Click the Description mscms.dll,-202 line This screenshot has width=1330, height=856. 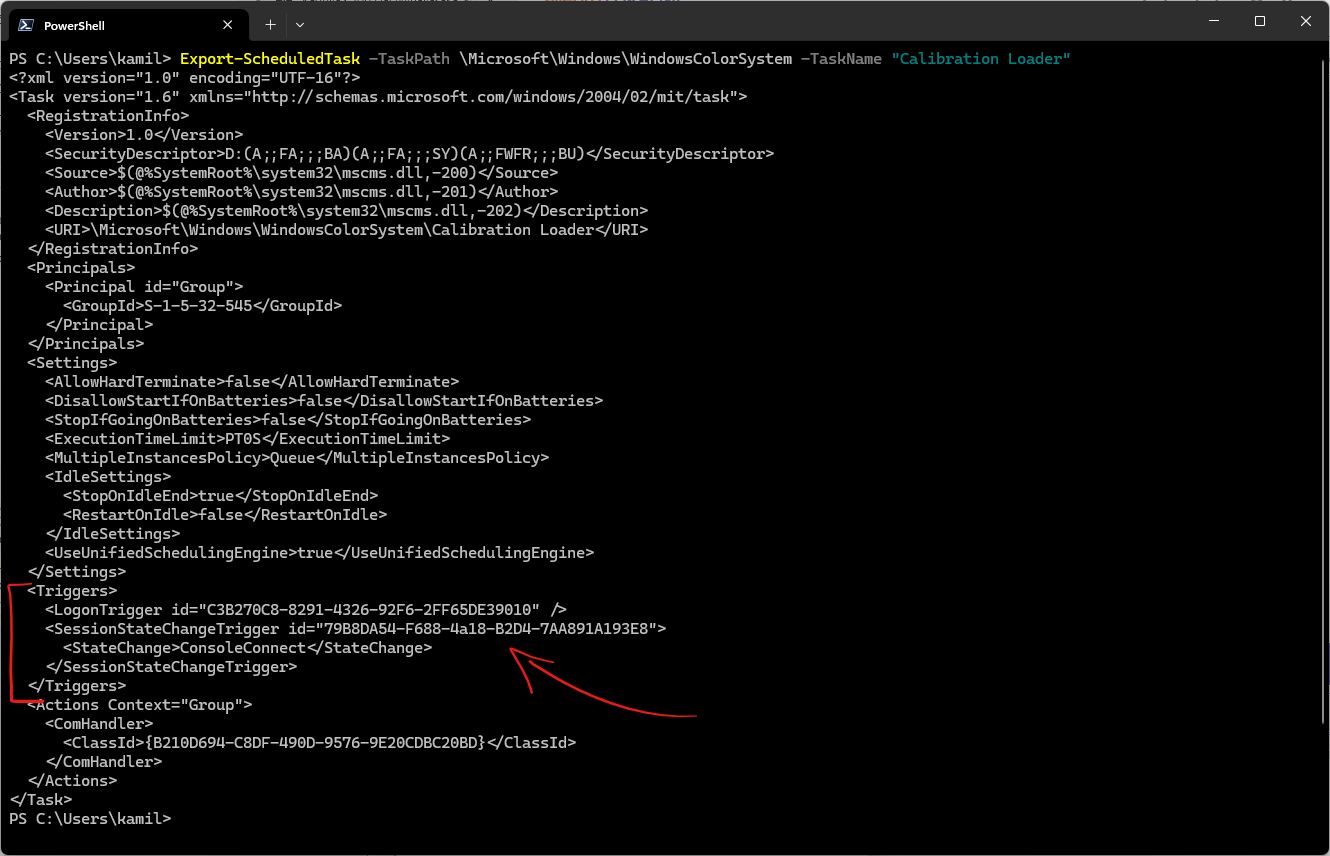pos(347,211)
